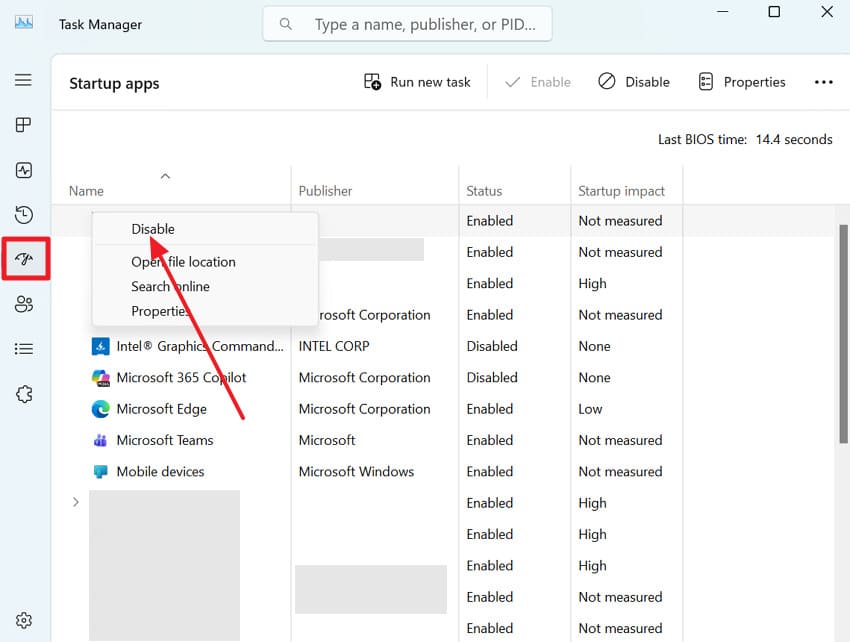The height and width of the screenshot is (642, 850).
Task: Open App history from the sidebar
Action: (x=24, y=214)
